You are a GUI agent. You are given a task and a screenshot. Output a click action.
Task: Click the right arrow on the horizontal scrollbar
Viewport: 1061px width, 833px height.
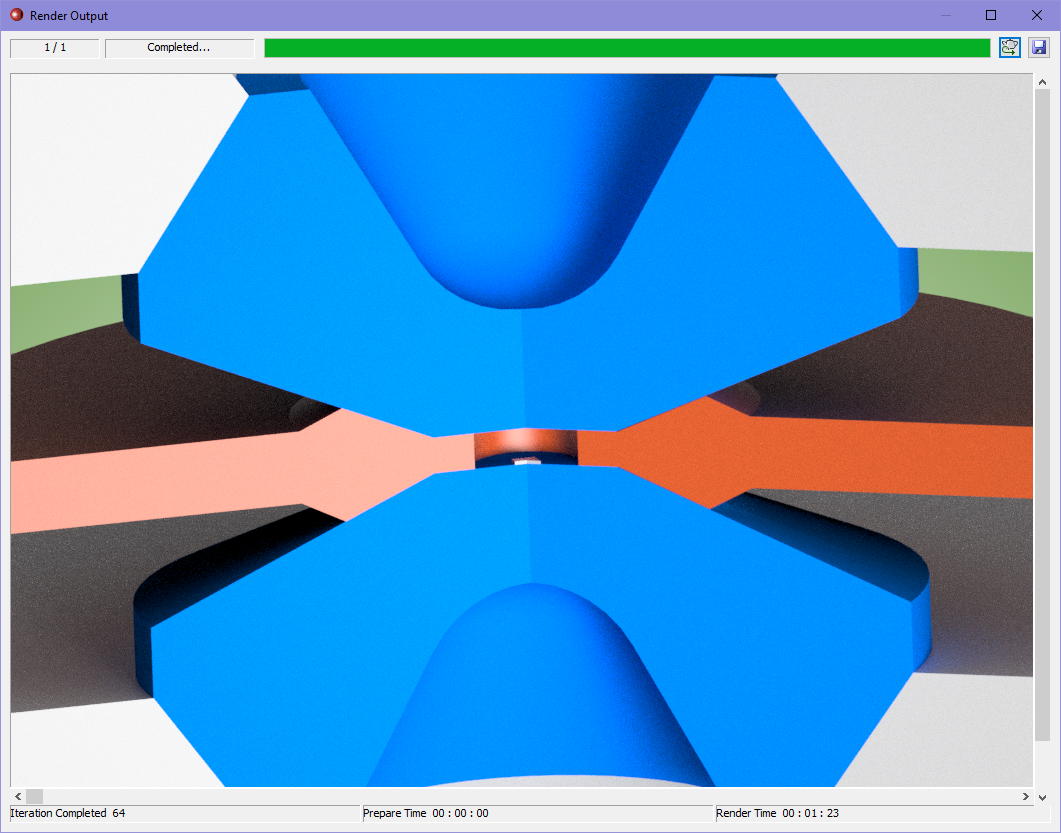click(x=1025, y=796)
